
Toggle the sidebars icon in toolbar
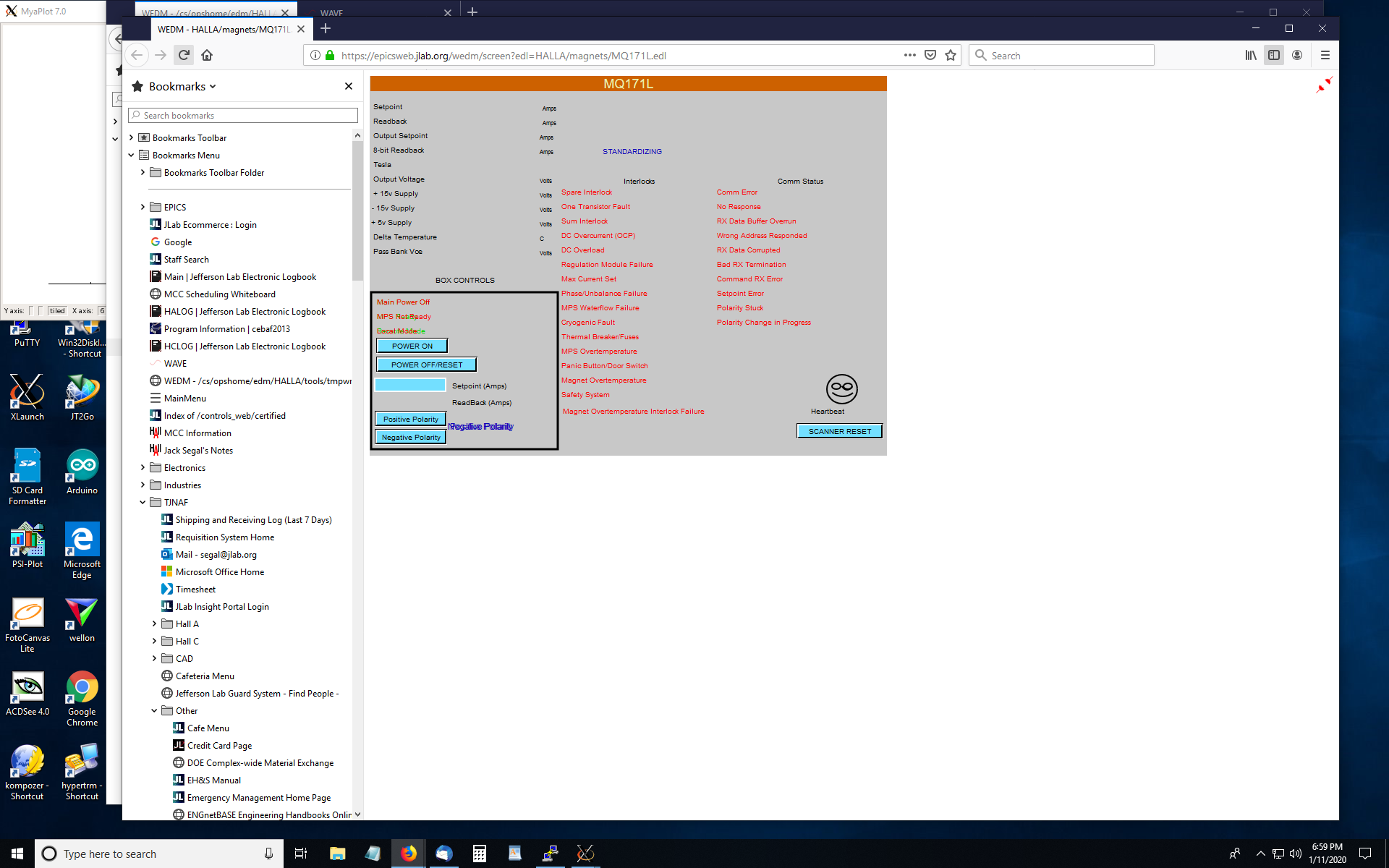(1274, 55)
